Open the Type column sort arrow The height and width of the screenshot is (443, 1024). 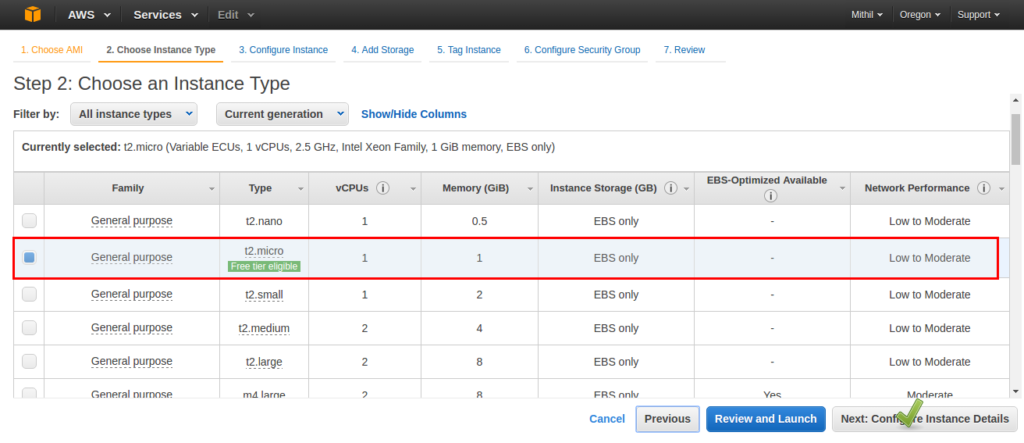click(x=300, y=189)
